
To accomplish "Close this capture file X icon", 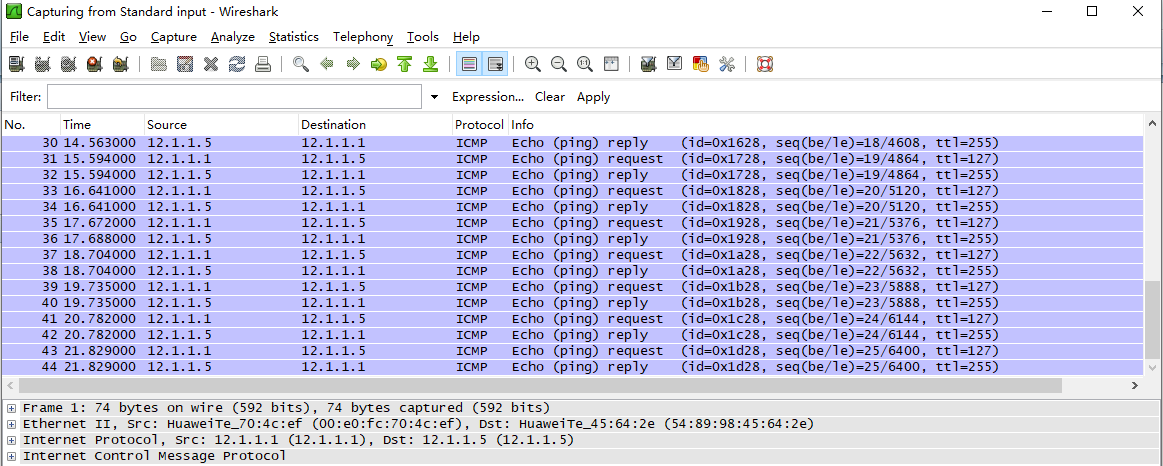I will (x=211, y=65).
